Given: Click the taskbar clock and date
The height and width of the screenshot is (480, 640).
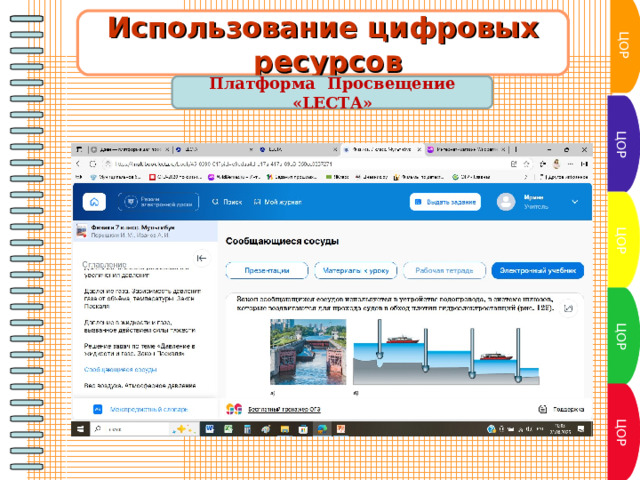Looking at the screenshot, I should (560, 429).
